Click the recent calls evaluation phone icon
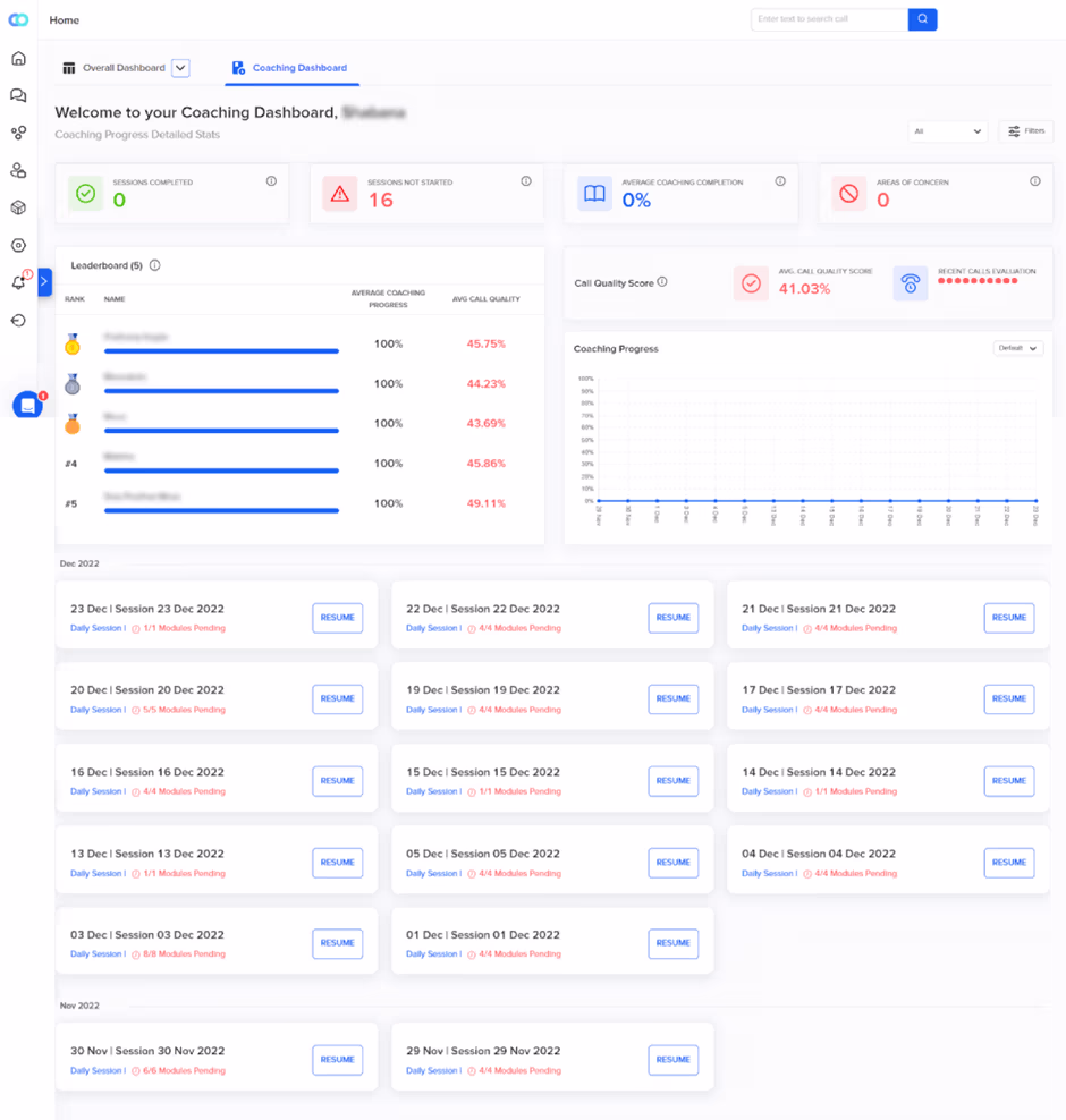 (x=910, y=283)
